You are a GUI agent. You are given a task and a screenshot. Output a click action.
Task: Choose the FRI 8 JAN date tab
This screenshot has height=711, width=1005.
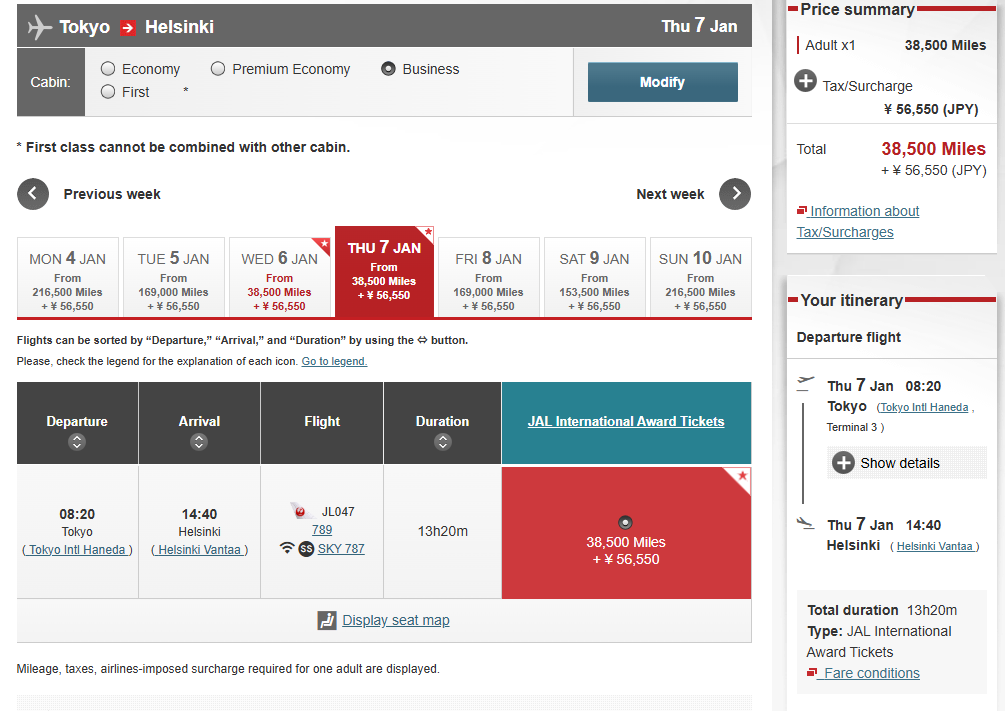point(488,278)
